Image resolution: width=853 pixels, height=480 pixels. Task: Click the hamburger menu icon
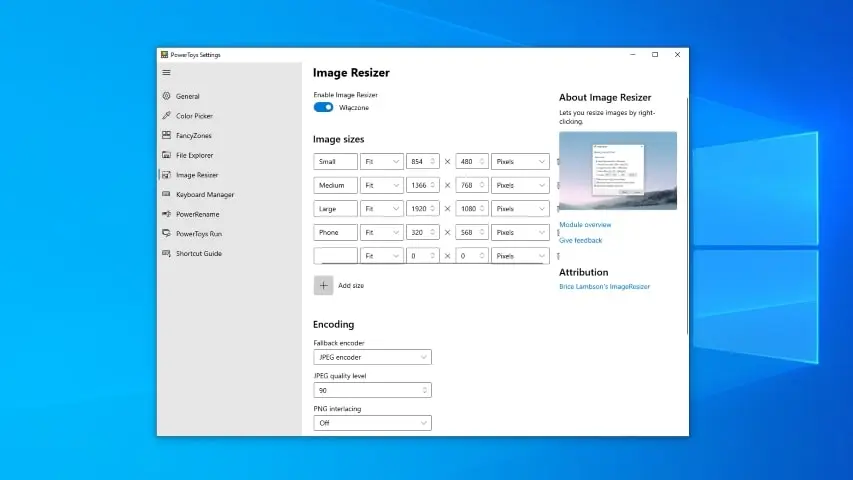(166, 72)
